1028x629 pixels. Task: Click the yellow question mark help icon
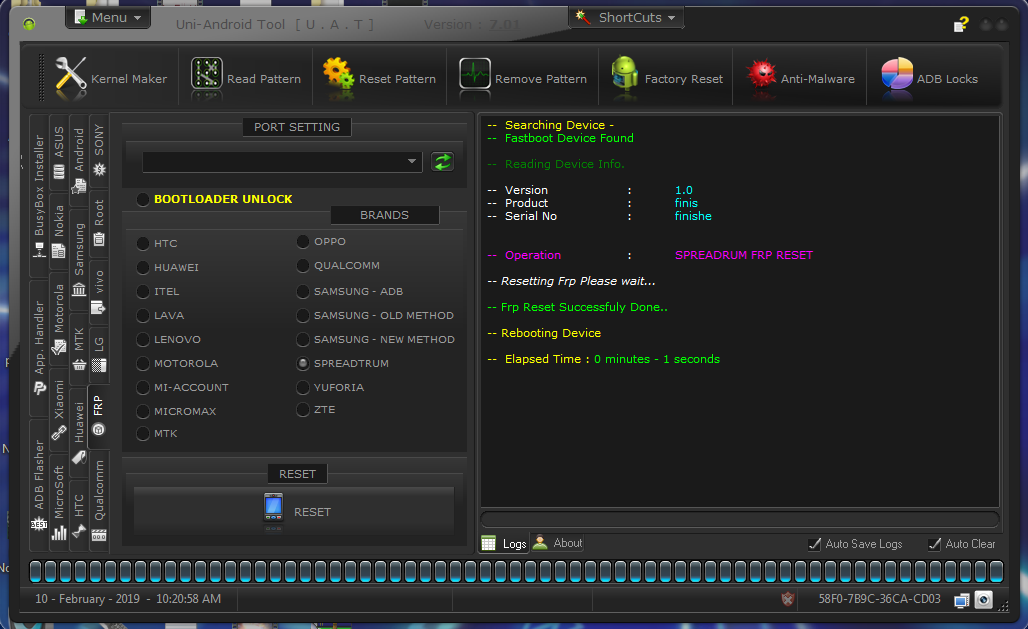[x=961, y=25]
